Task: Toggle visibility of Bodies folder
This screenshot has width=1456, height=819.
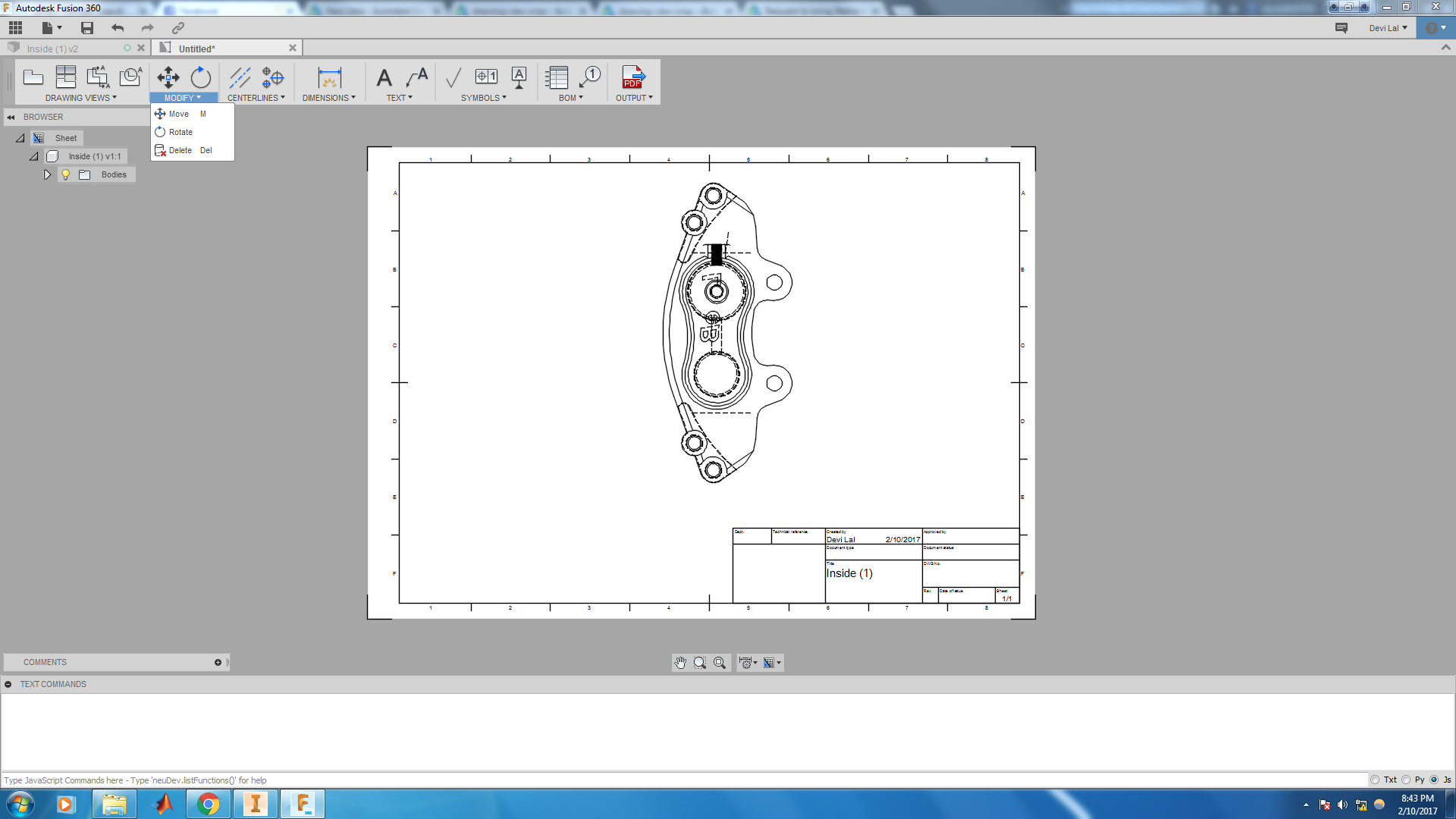Action: click(65, 174)
